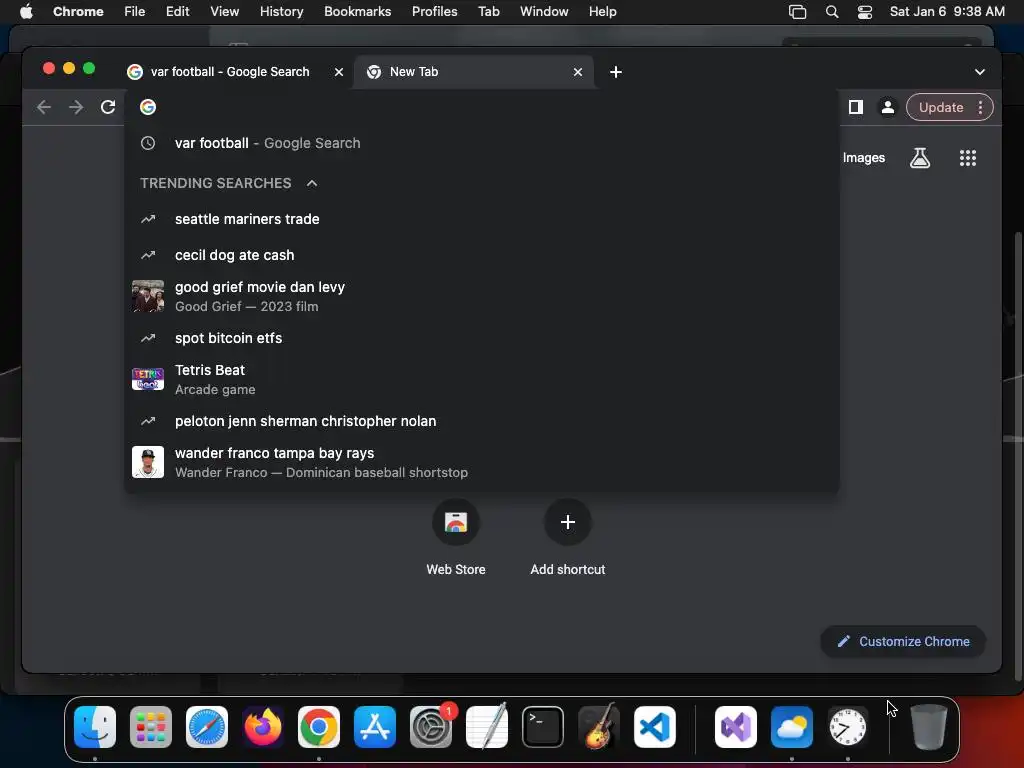Screen dimensions: 1024x768
Task: Choose good grief movie dan levy suggestion
Action: point(481,296)
